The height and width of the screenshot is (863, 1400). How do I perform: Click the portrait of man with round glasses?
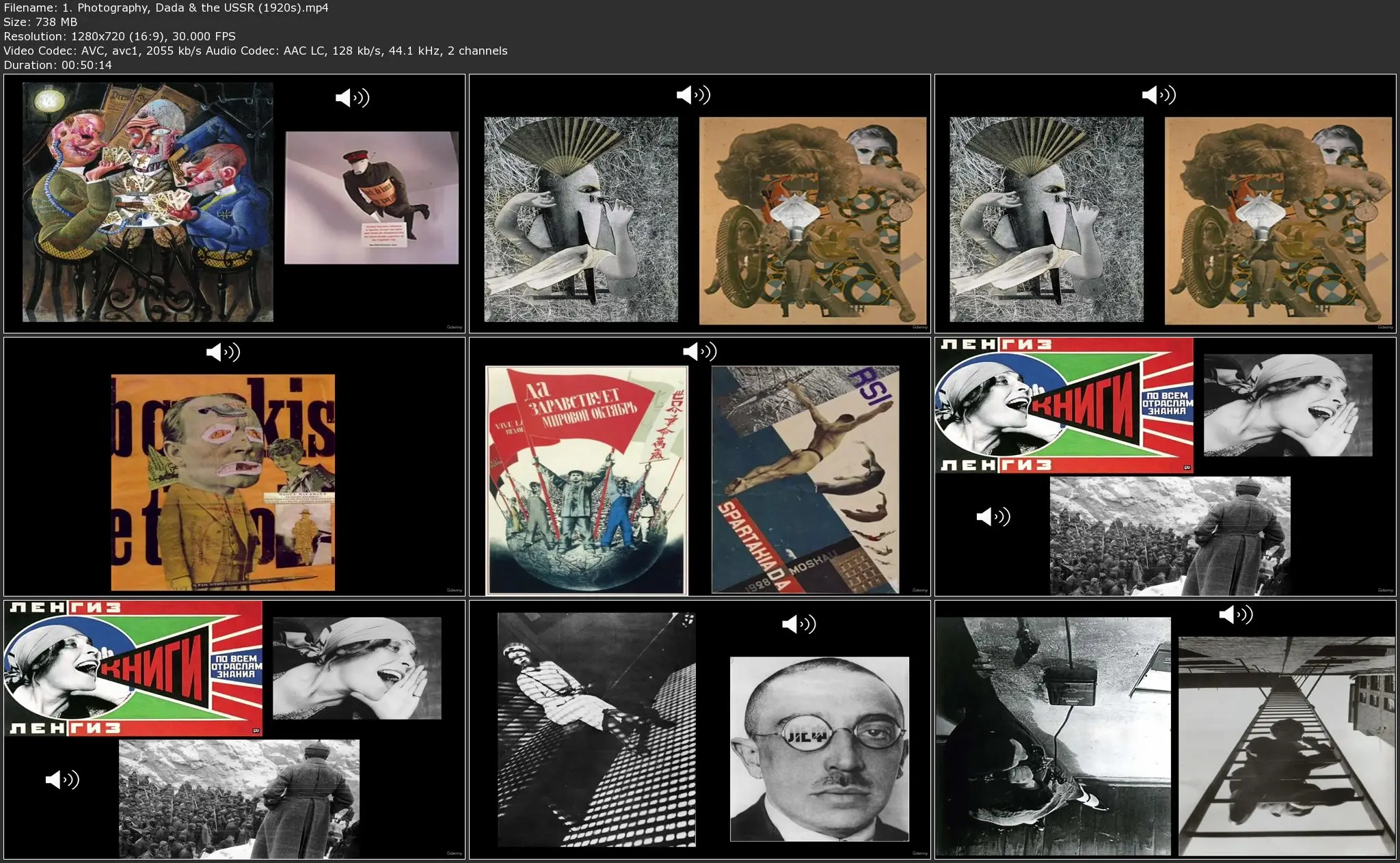(819, 749)
